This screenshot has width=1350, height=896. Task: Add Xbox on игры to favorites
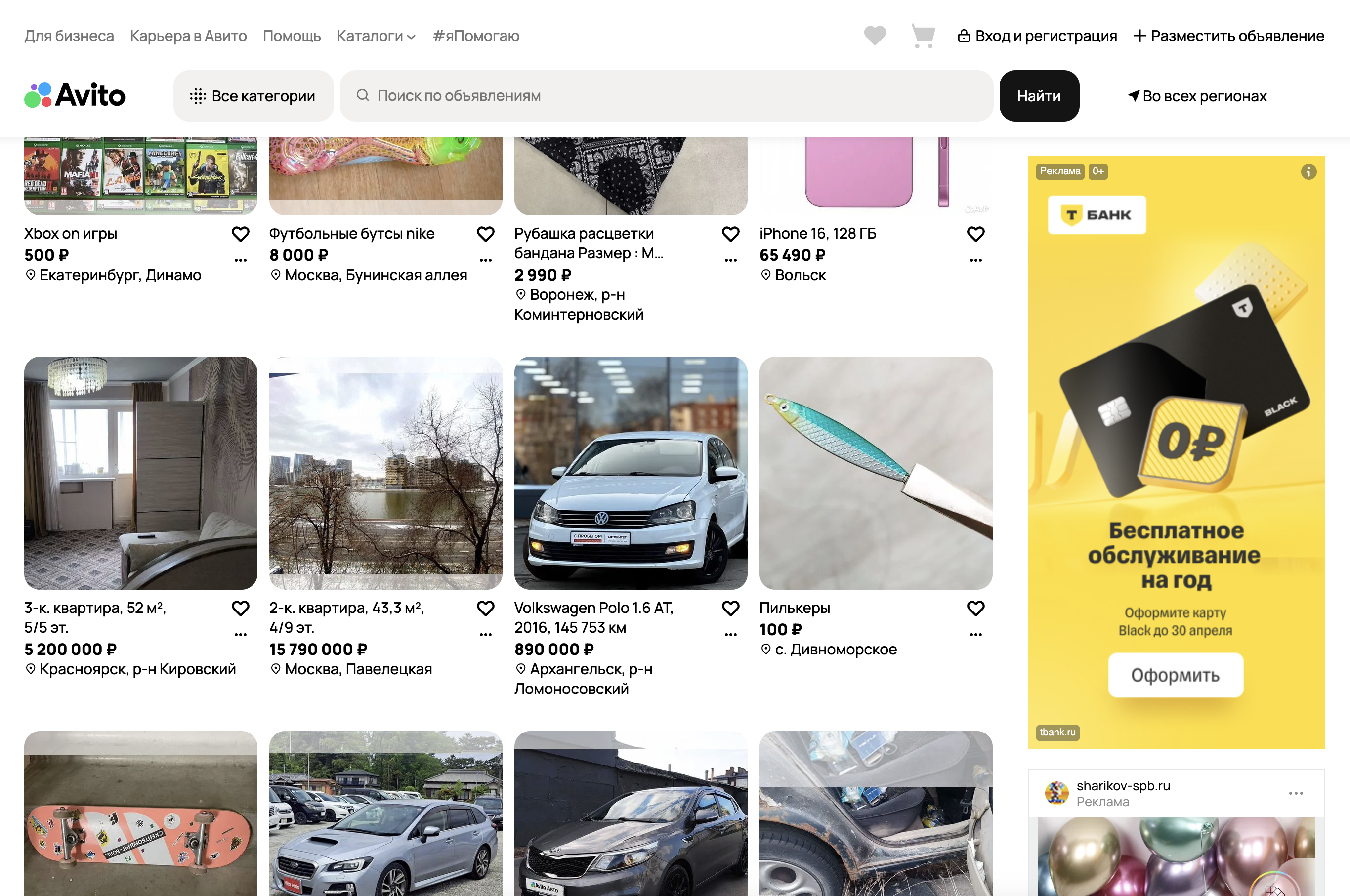tap(241, 234)
